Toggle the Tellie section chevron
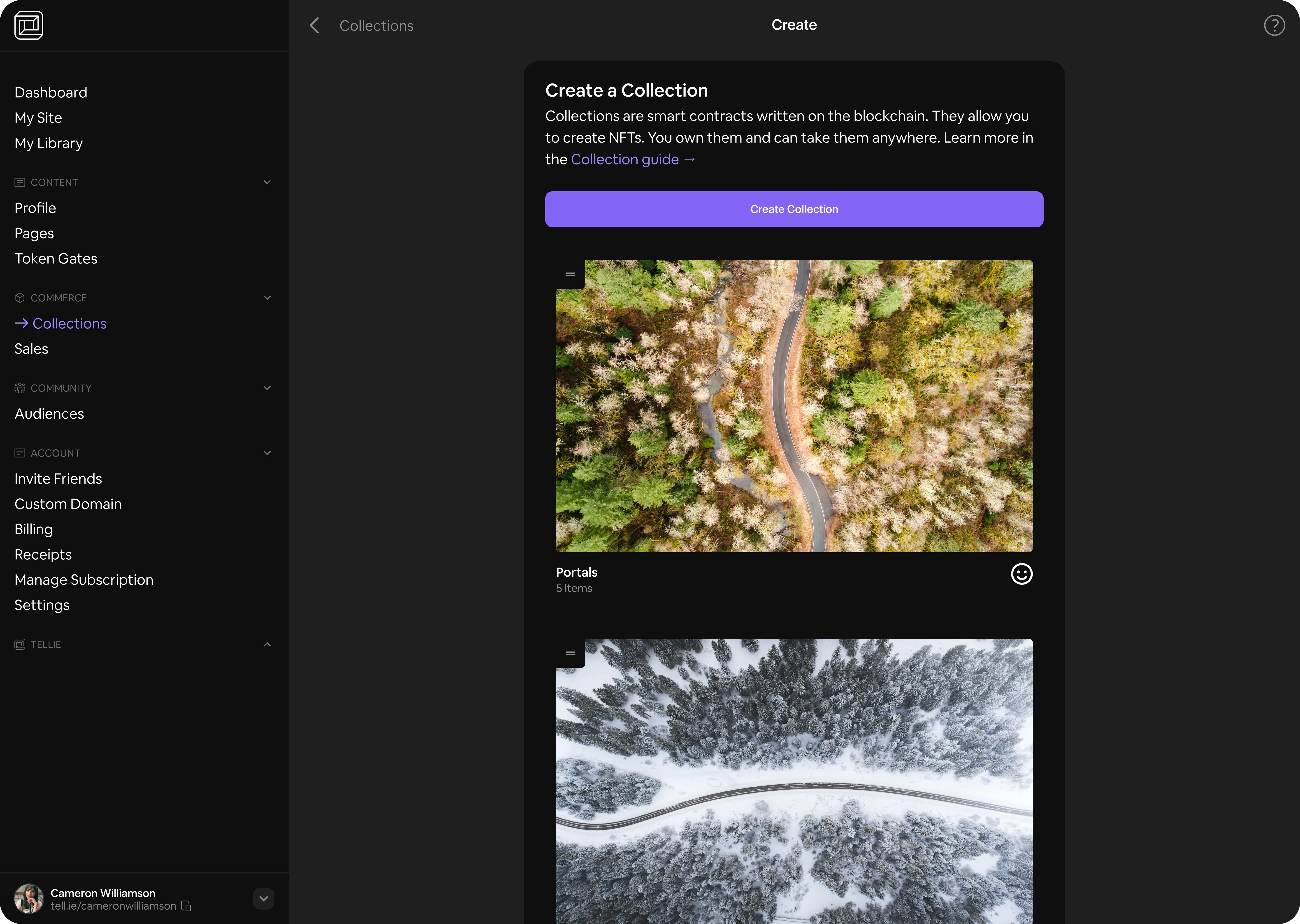The image size is (1300, 924). tap(267, 645)
